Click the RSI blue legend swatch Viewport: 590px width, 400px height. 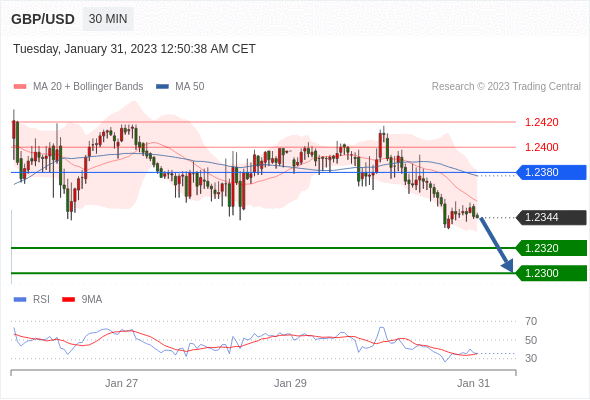pos(20,300)
